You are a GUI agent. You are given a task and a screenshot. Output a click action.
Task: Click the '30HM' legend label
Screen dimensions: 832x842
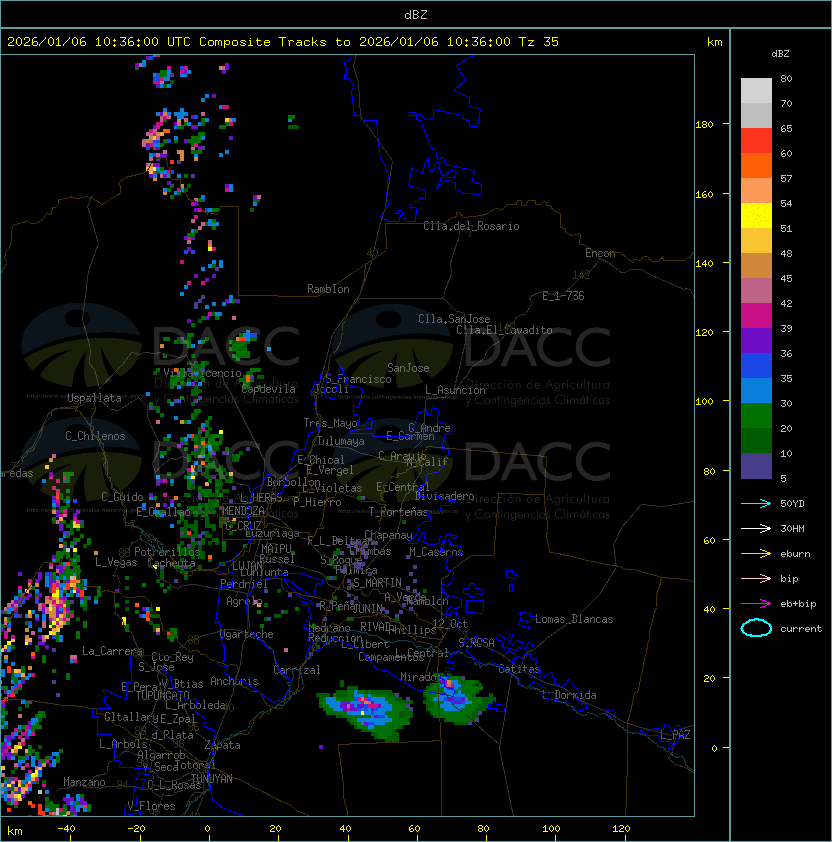792,528
